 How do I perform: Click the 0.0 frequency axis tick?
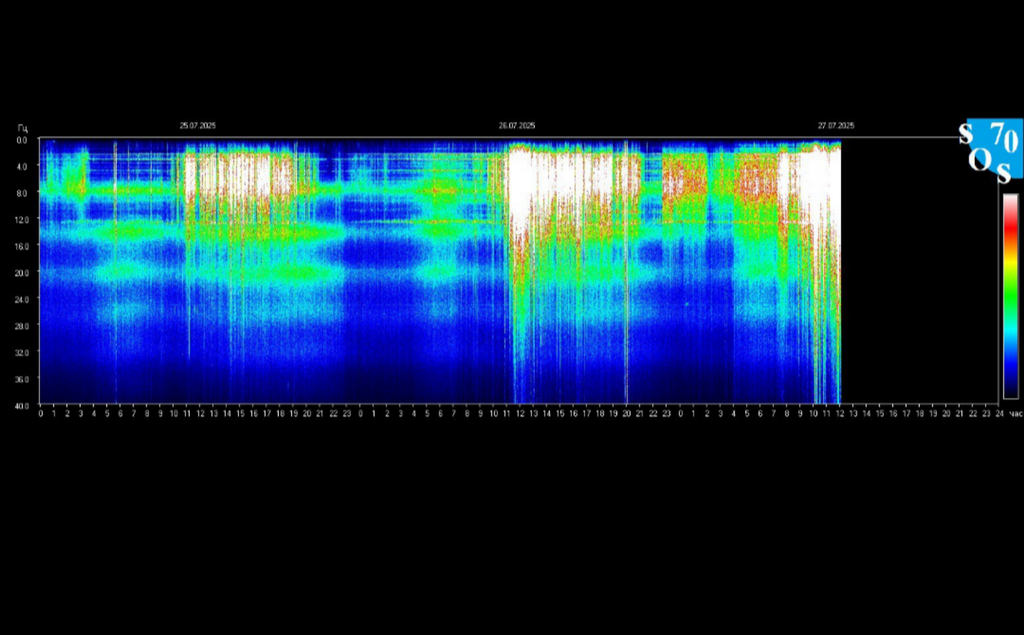tap(21, 140)
